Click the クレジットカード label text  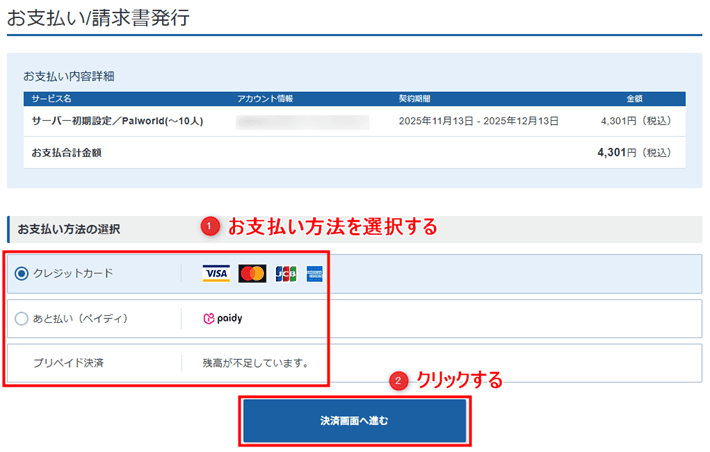click(73, 273)
